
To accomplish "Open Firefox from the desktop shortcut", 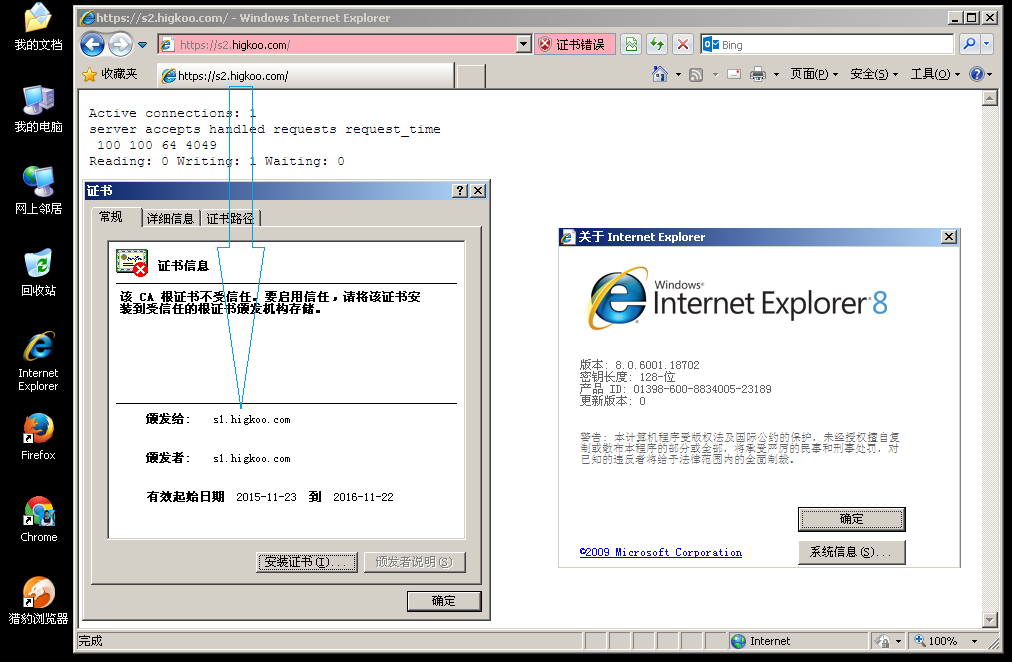I will (x=38, y=436).
